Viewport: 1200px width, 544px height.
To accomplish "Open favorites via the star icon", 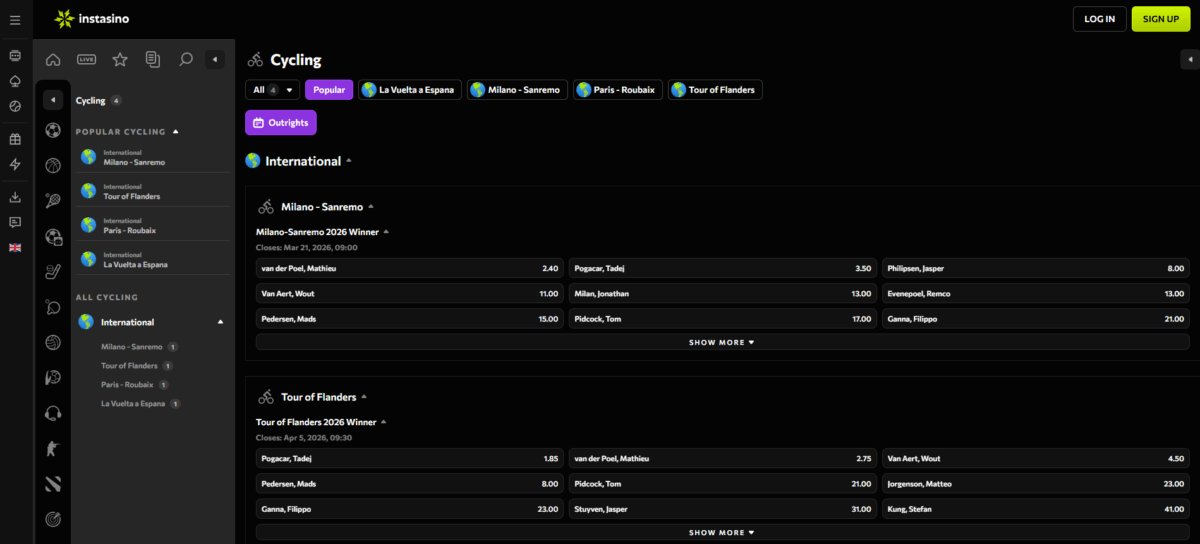I will [120, 60].
